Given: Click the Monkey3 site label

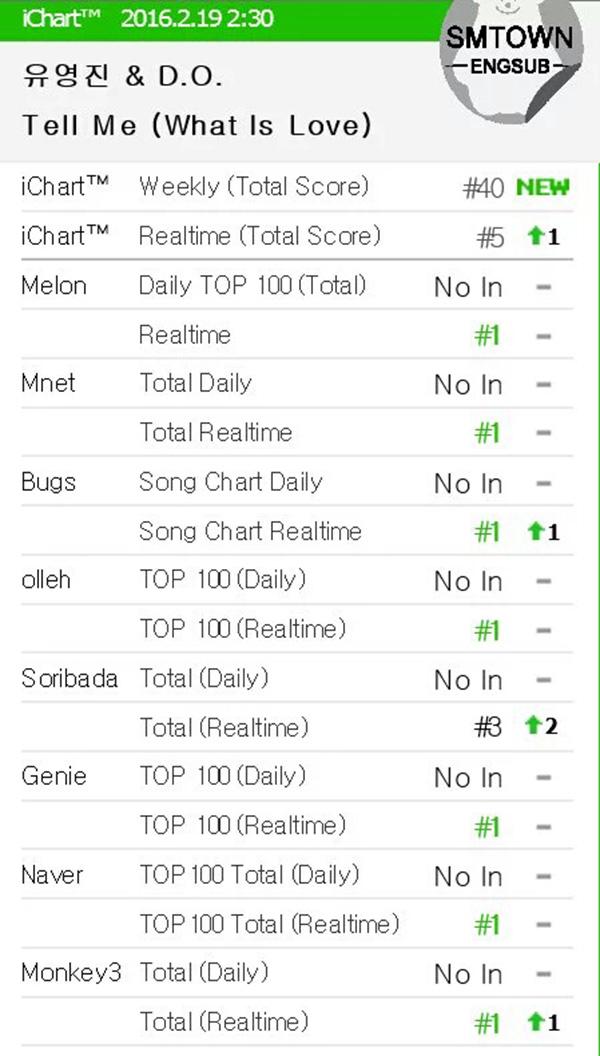Looking at the screenshot, I should tap(71, 973).
